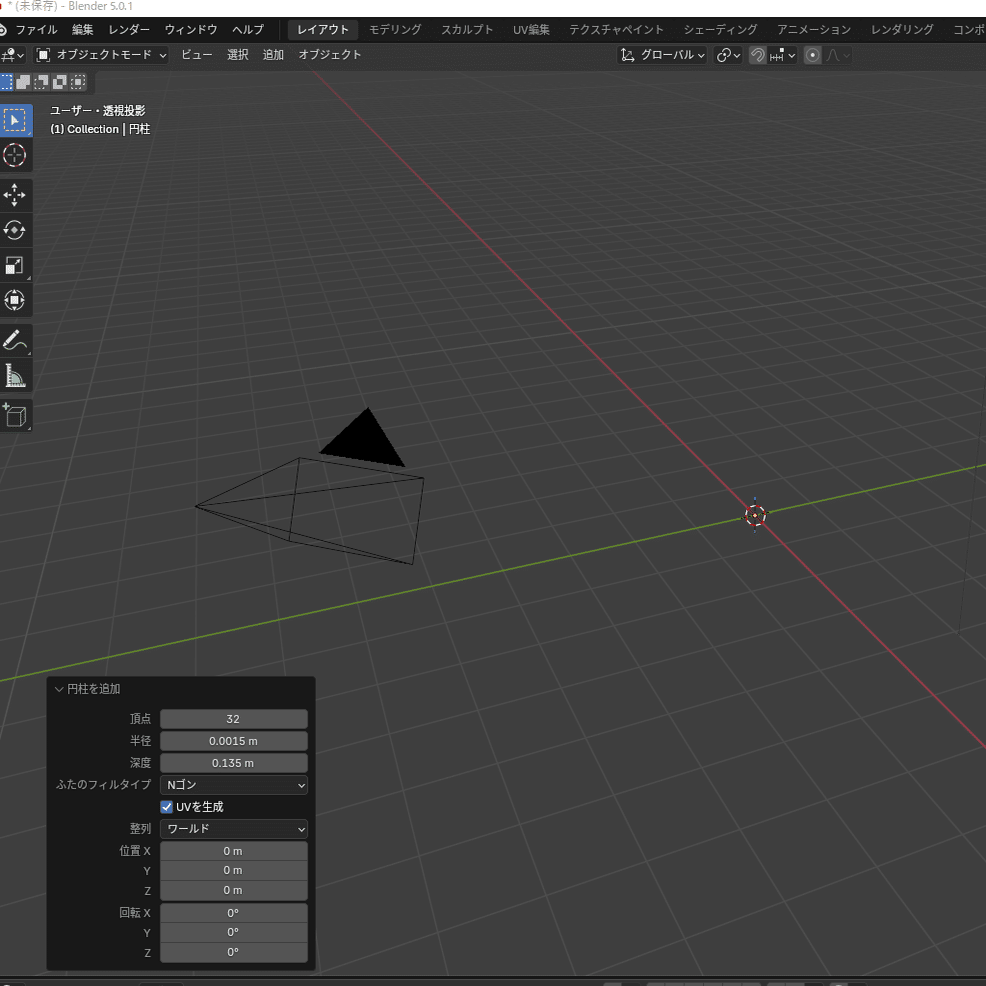Set selection mode to subtract selection
The image size is (986, 986).
click(42, 82)
